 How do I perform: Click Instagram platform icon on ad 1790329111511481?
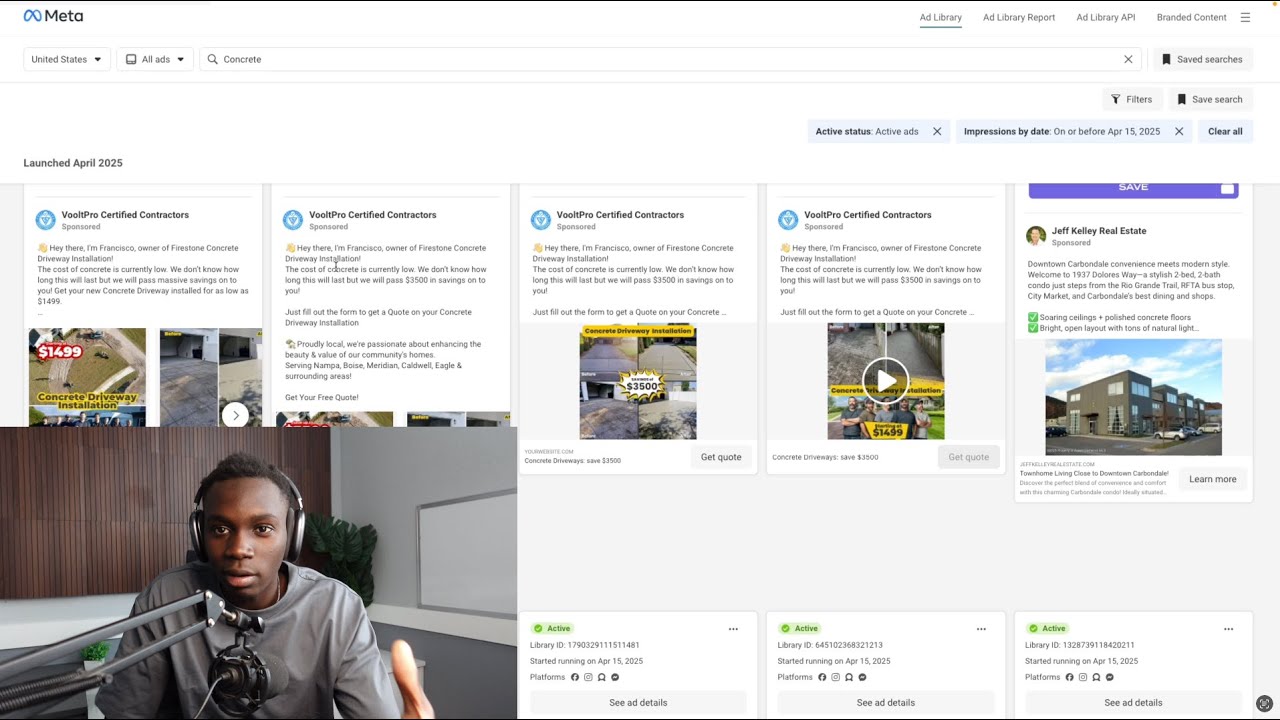[588, 677]
